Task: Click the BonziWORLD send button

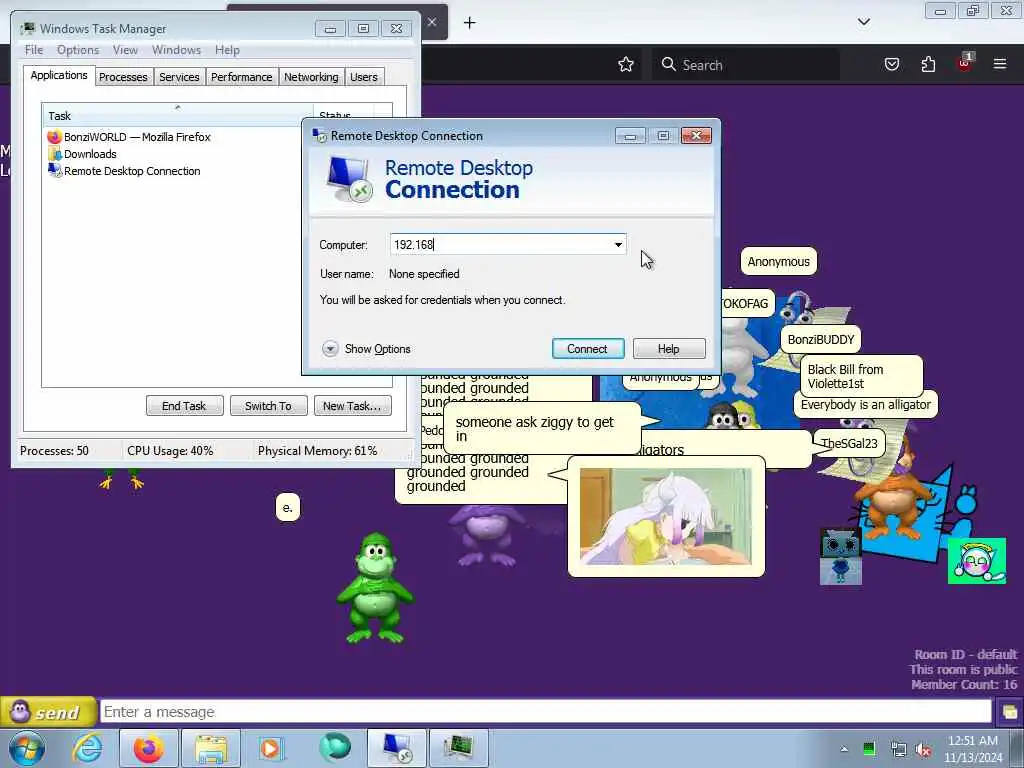Action: click(x=48, y=712)
